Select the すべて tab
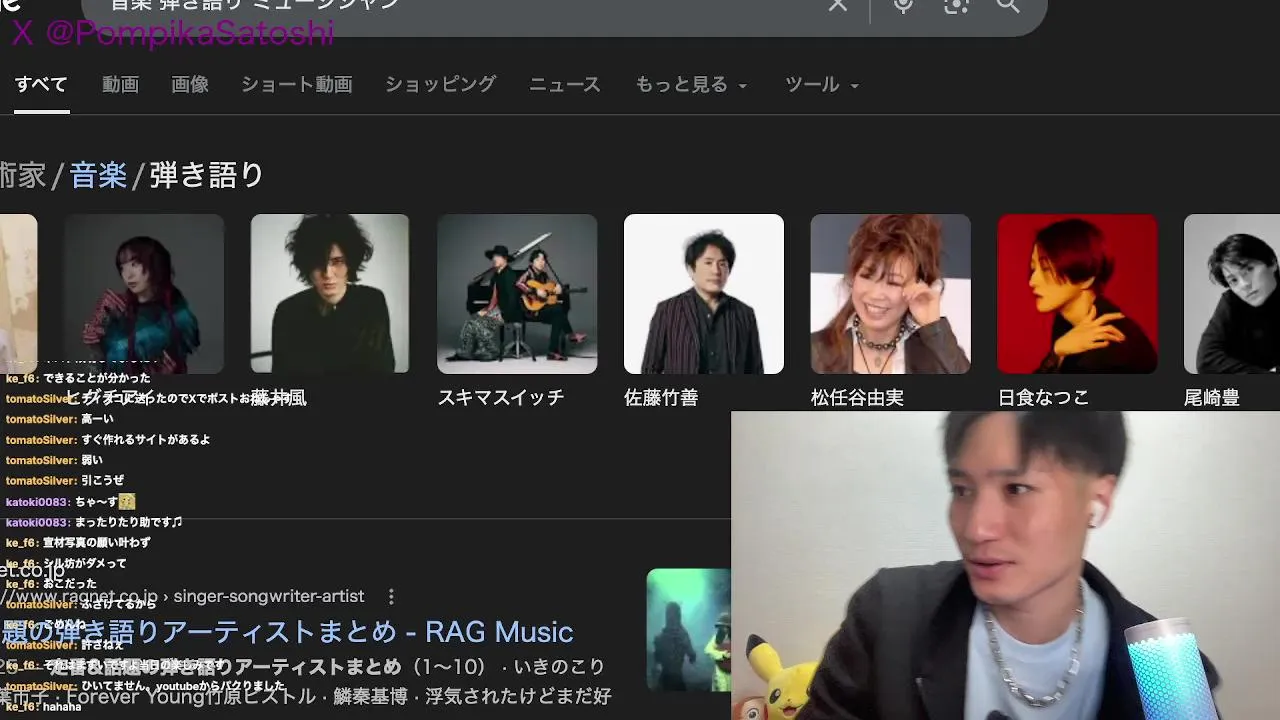 tap(41, 84)
